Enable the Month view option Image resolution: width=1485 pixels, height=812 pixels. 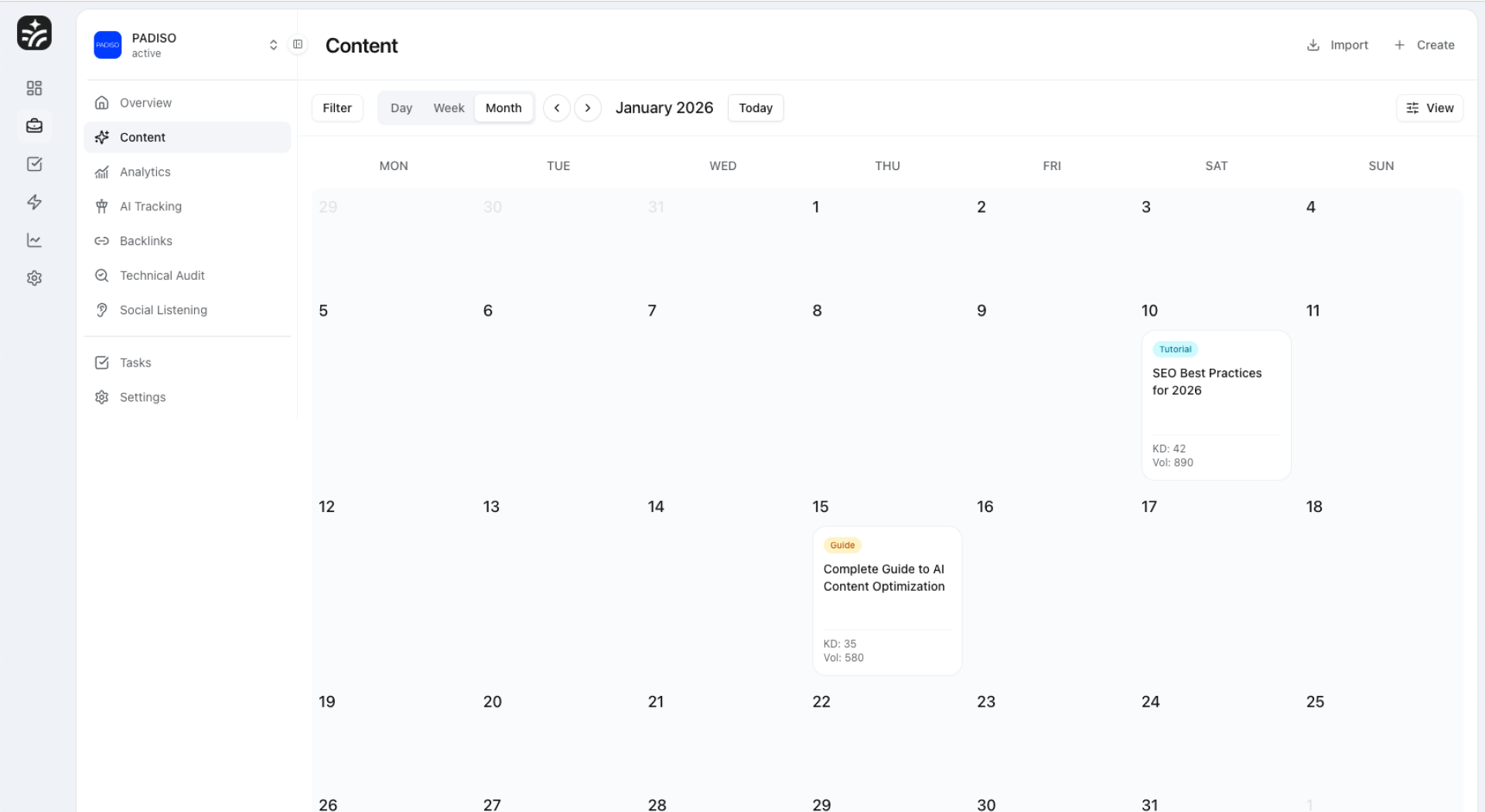pyautogui.click(x=504, y=107)
